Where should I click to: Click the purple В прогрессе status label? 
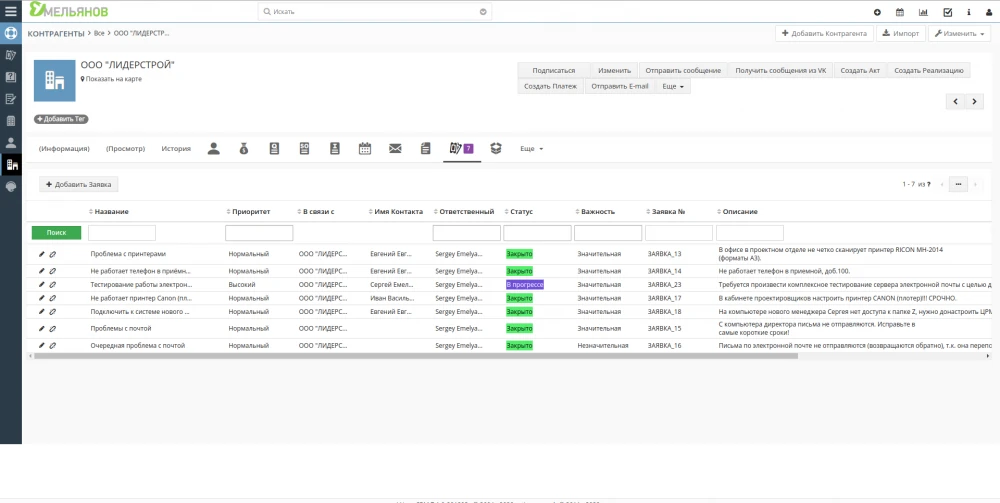point(524,284)
